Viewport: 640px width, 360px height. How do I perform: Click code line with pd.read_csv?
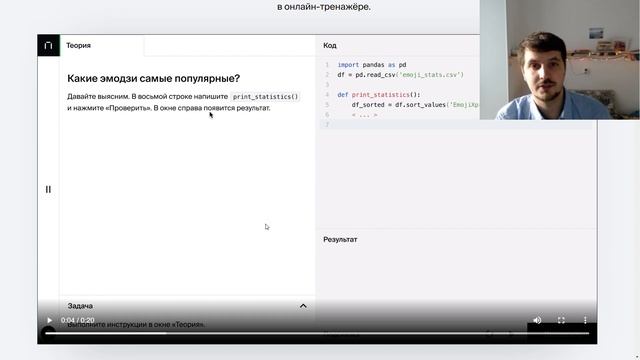[400, 75]
